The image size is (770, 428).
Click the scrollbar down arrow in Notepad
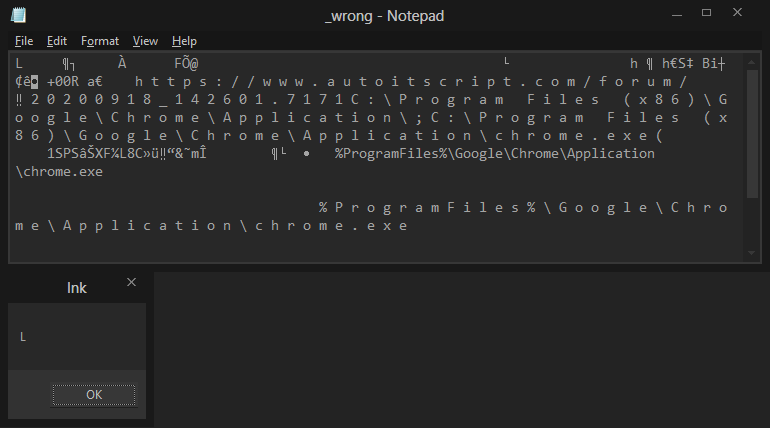(751, 253)
